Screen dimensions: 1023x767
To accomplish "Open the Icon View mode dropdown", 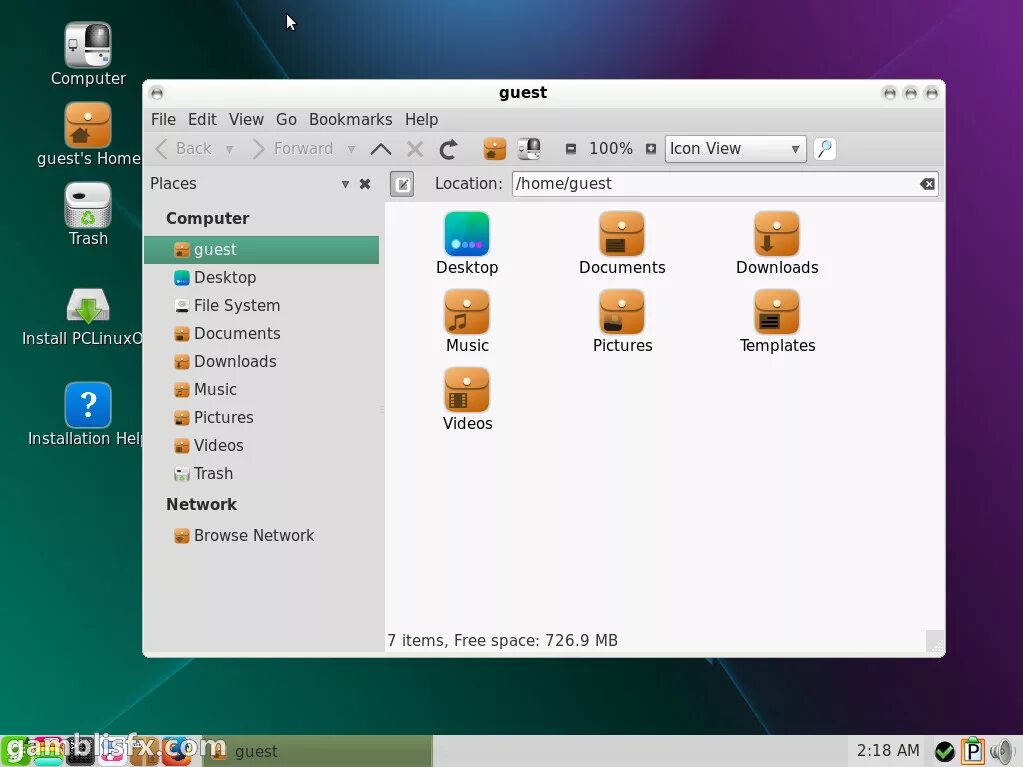I will pyautogui.click(x=735, y=148).
